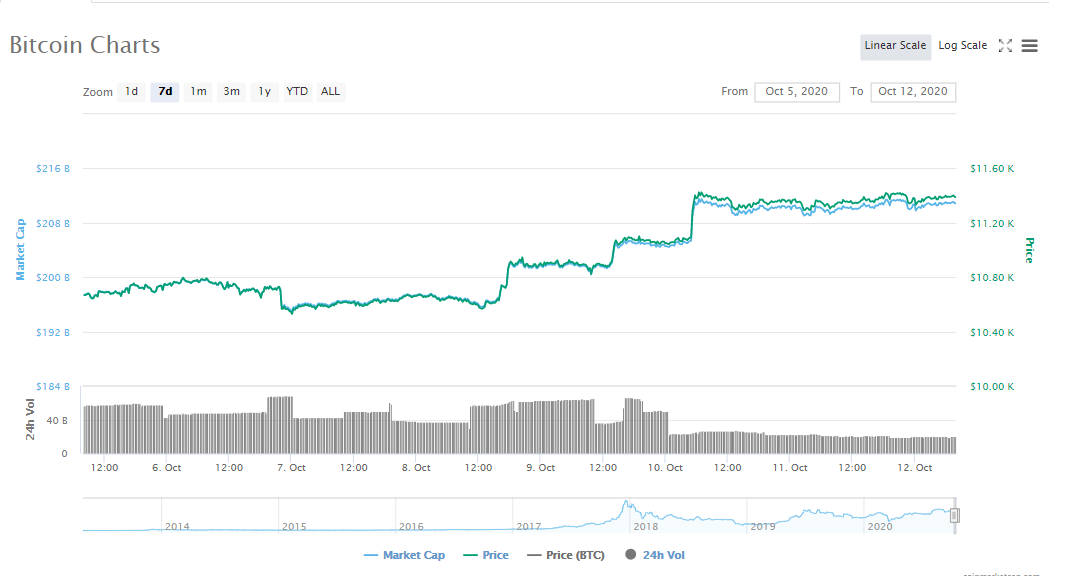Click the price line near 10. Oct

coord(666,242)
